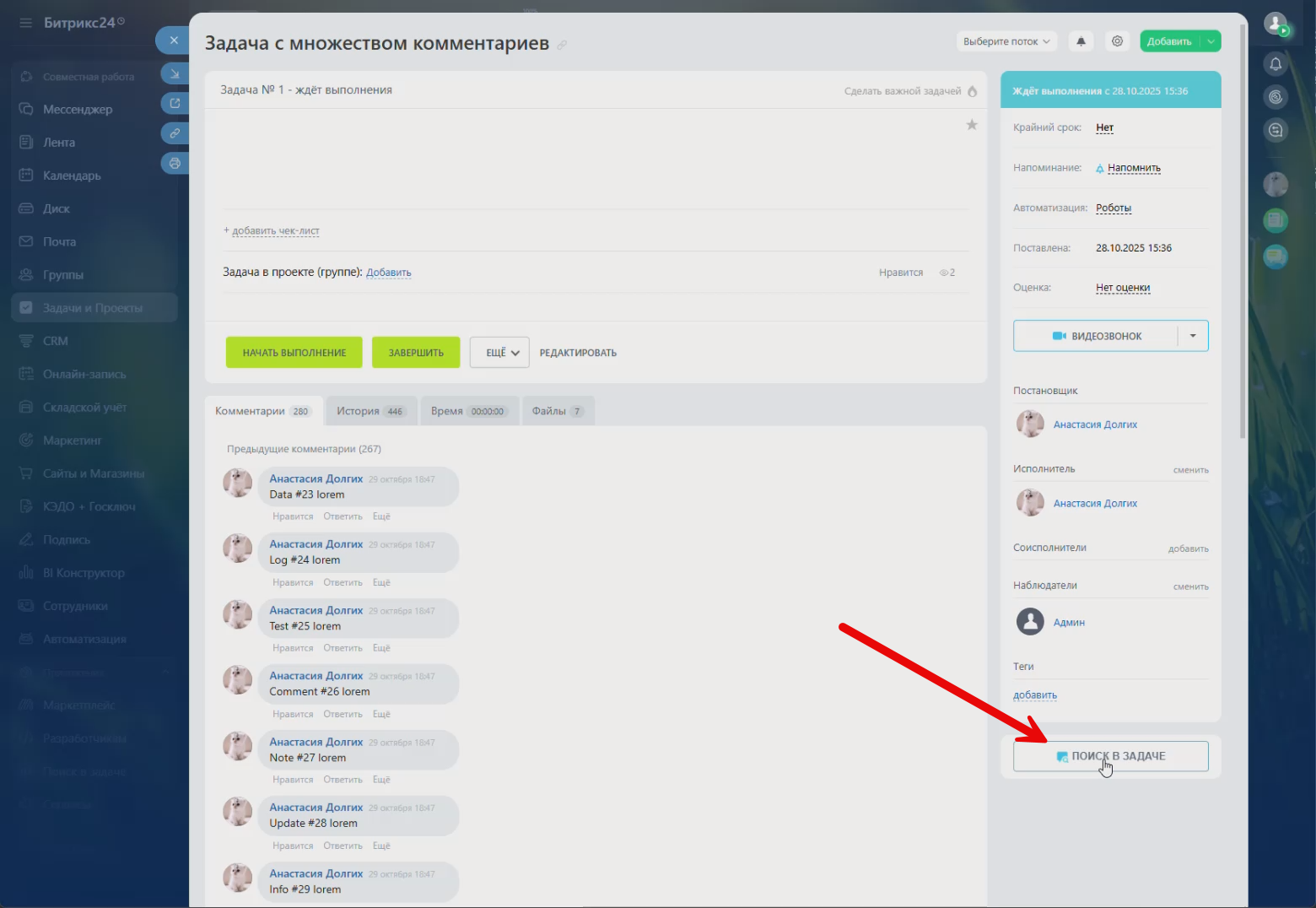Open Роботы automation link
This screenshot has width=1316, height=908.
1114,208
